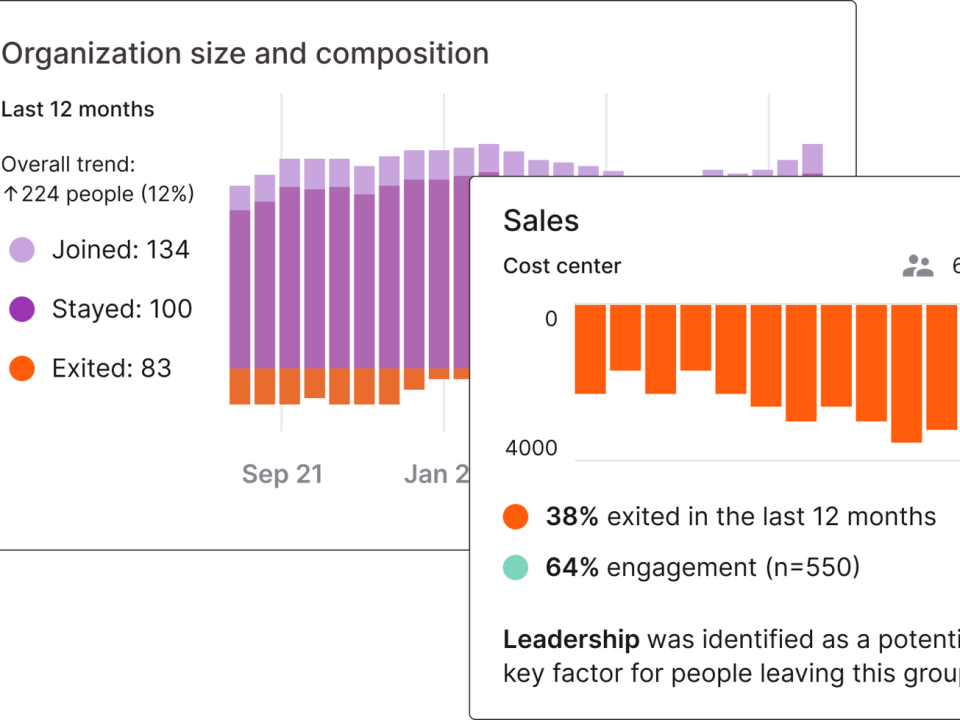
Task: Click the 64% engagement (n=550) text
Action: [703, 568]
